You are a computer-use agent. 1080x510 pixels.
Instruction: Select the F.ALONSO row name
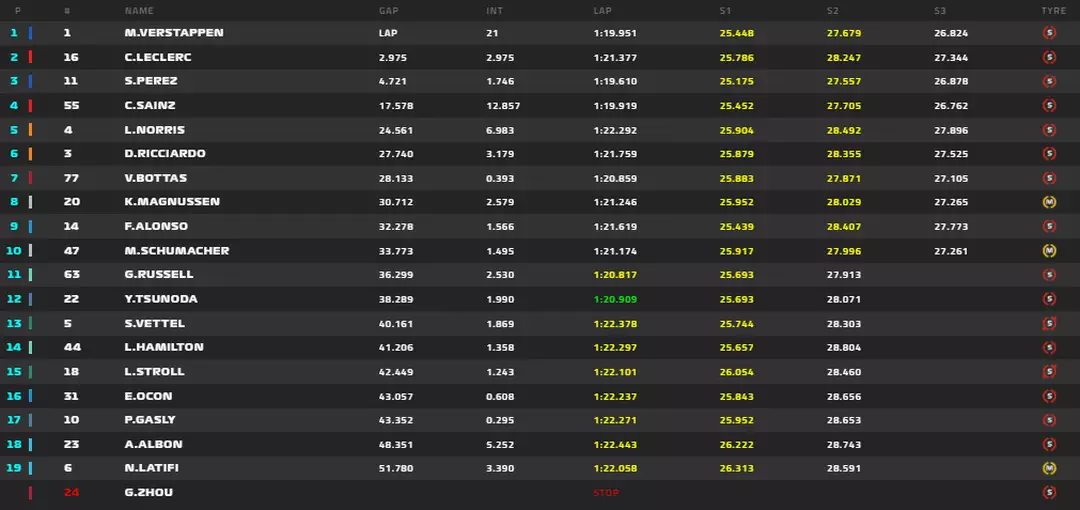click(156, 226)
